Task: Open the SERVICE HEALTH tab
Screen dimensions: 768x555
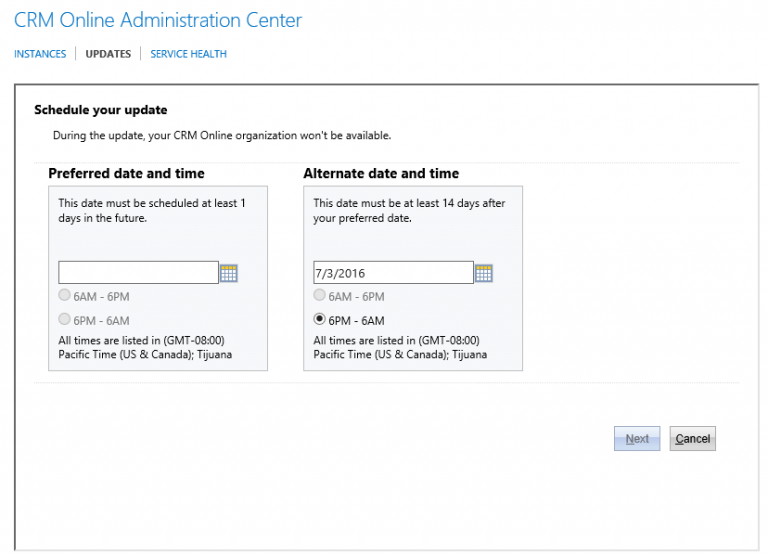Action: click(189, 54)
